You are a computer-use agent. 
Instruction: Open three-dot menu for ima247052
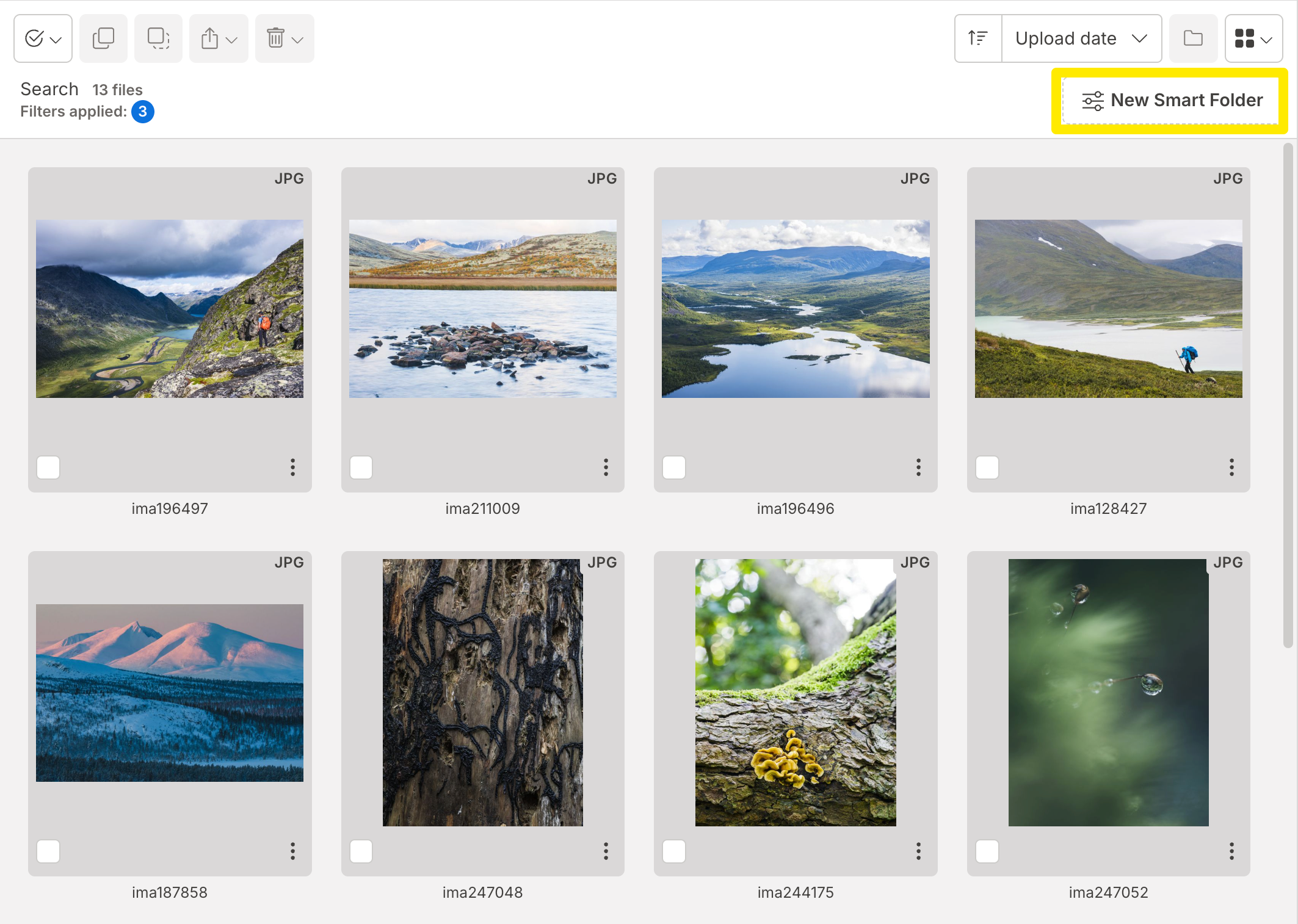coord(1231,851)
